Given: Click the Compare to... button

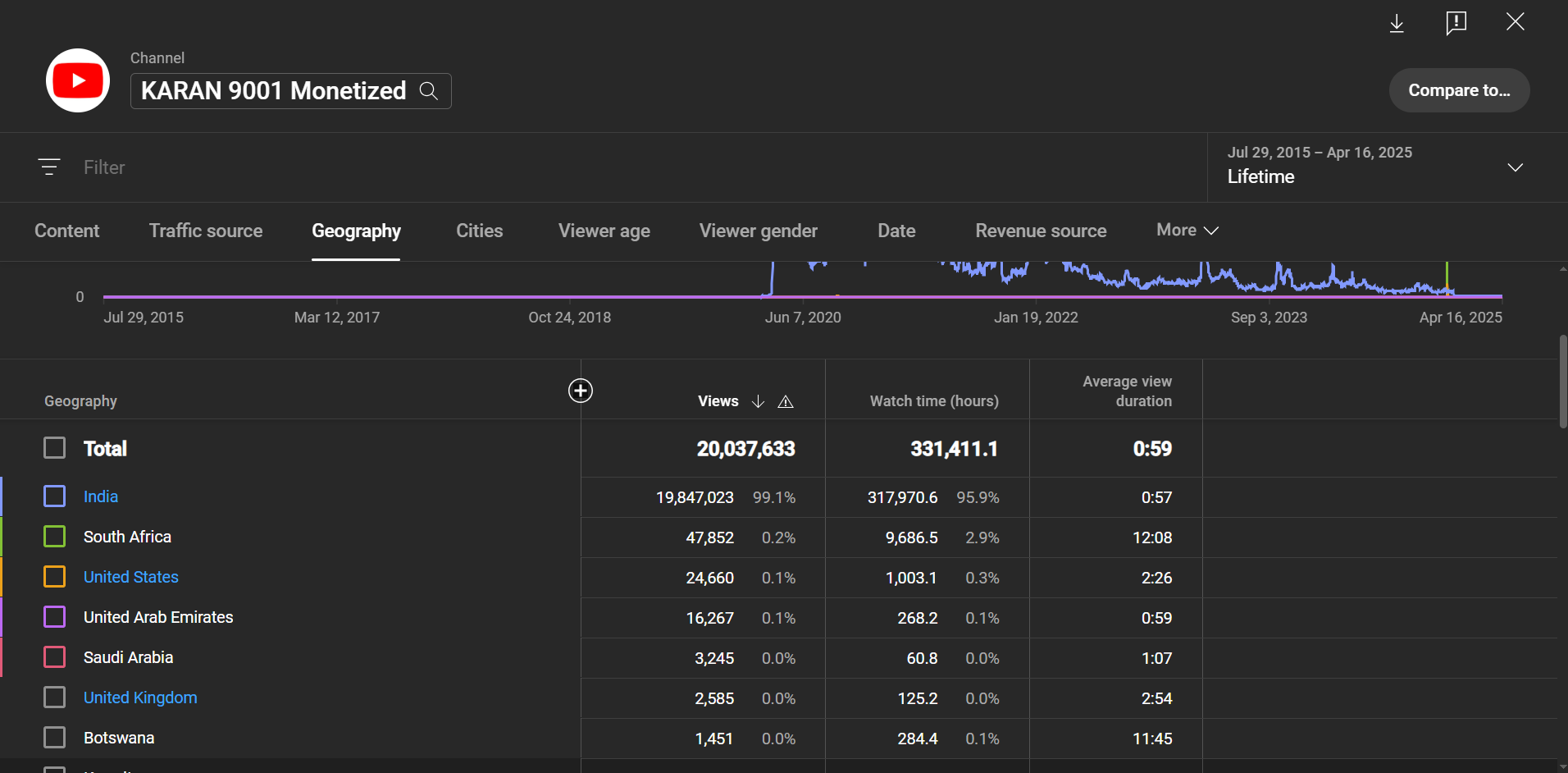Looking at the screenshot, I should 1459,90.
